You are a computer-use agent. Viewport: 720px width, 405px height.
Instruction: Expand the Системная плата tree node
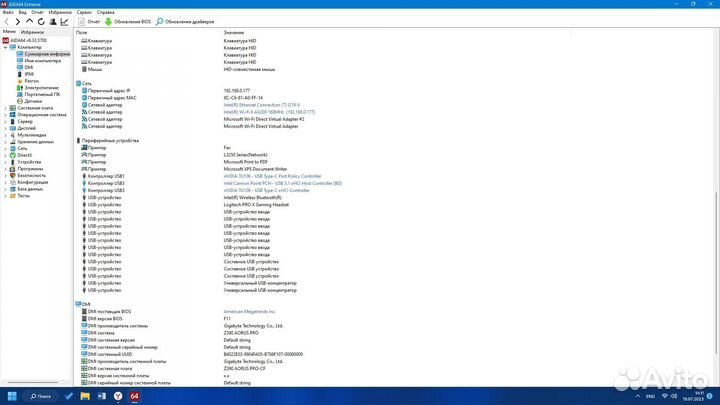pyautogui.click(x=6, y=108)
